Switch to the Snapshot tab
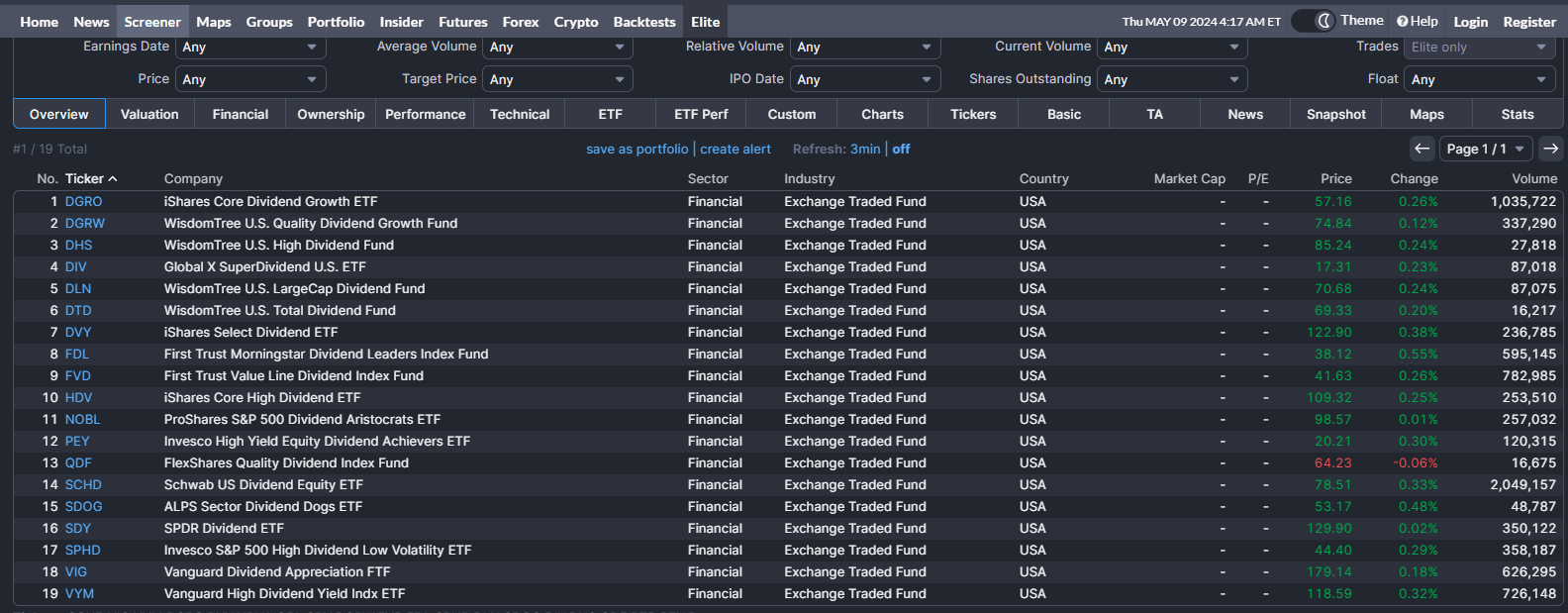The height and width of the screenshot is (613, 1568). click(x=1336, y=114)
